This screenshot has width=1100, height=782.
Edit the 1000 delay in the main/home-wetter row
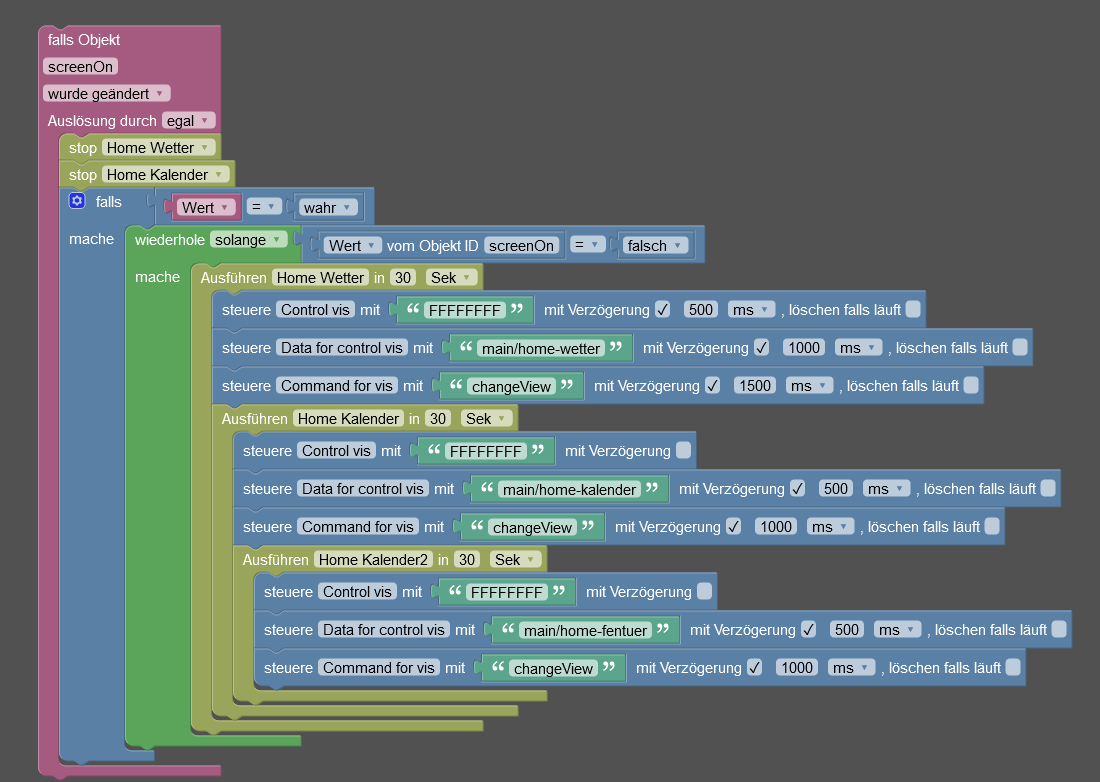click(804, 348)
